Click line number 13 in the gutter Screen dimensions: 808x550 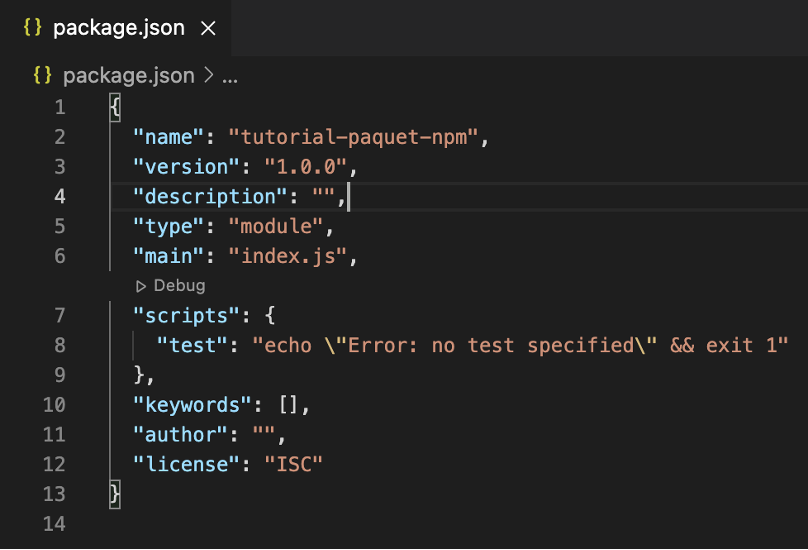pyautogui.click(x=54, y=494)
